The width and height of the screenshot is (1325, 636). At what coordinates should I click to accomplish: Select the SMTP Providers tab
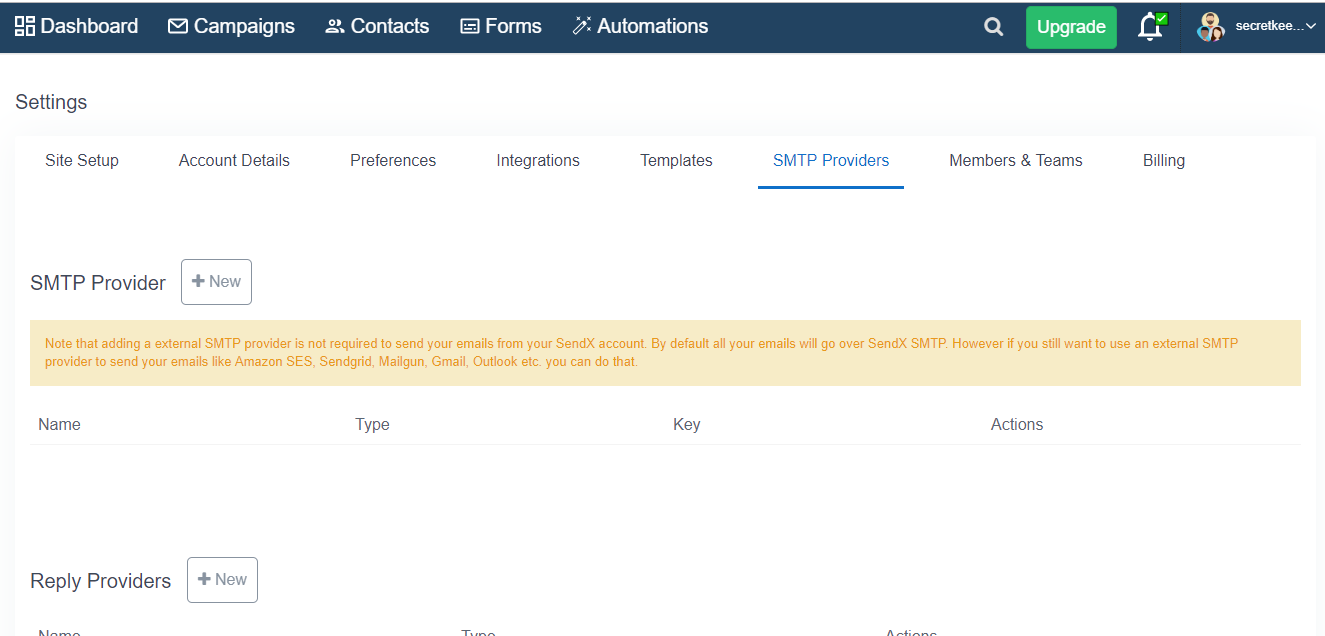(x=831, y=160)
